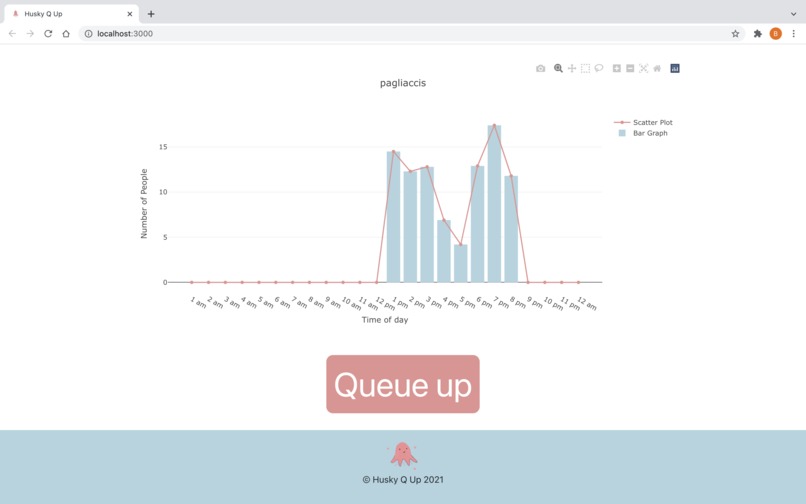Viewport: 806px width, 504px height.
Task: Bookmark this page with the star
Action: tap(736, 33)
